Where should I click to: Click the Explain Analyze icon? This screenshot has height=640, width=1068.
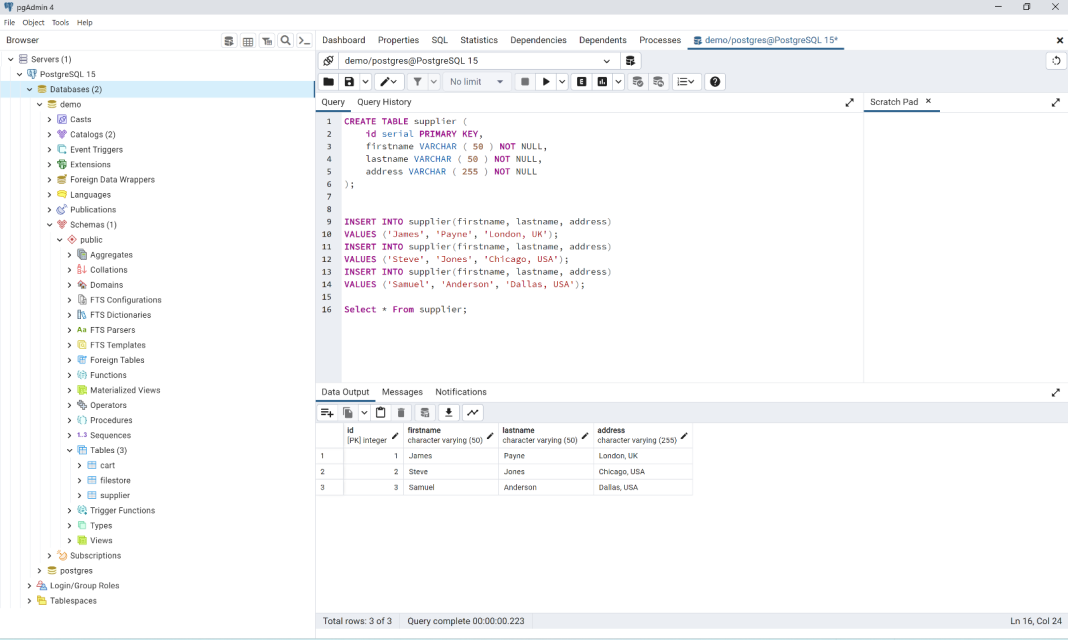[x=601, y=81]
